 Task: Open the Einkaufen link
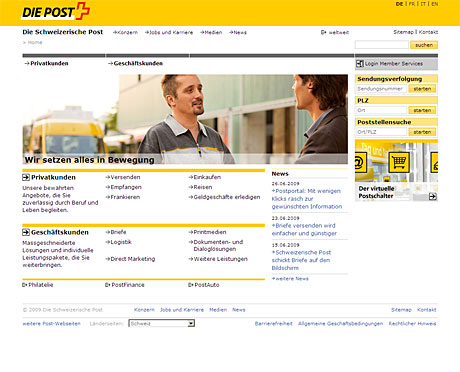tap(205, 177)
